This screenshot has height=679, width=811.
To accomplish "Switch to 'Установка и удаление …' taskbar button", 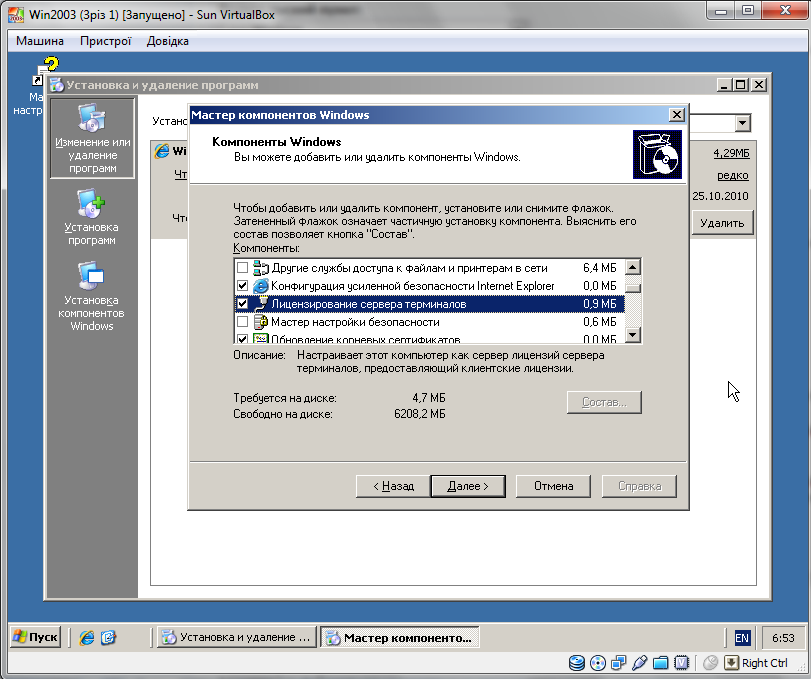I will (x=236, y=638).
